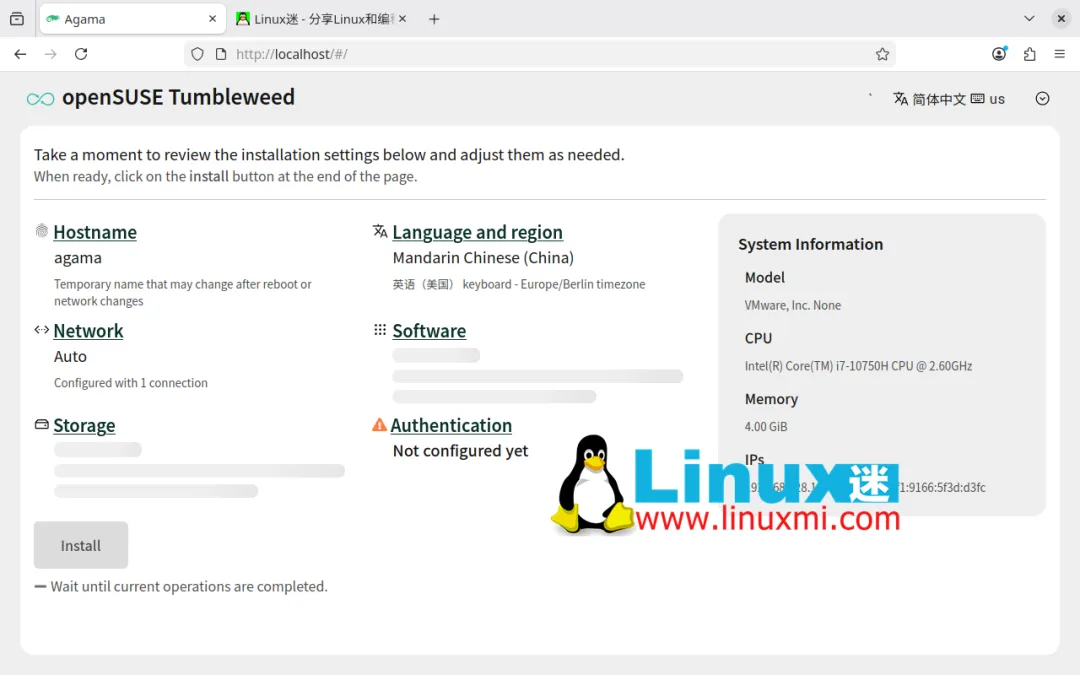Click the System Information heading
The height and width of the screenshot is (675, 1080).
811,244
